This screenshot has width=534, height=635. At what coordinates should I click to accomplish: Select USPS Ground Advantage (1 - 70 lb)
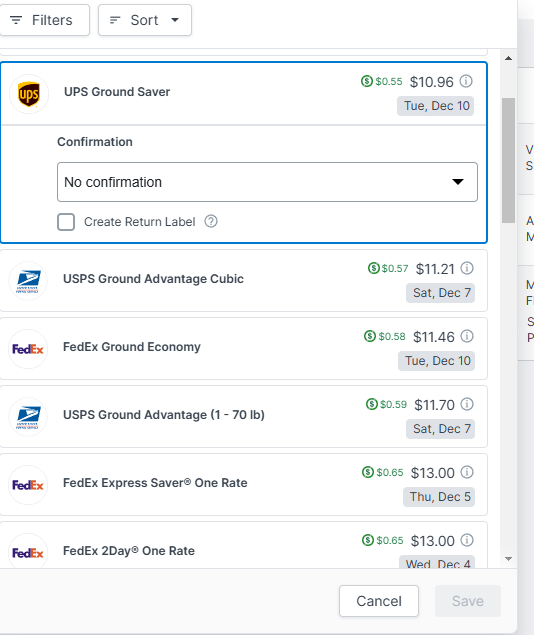coord(243,417)
